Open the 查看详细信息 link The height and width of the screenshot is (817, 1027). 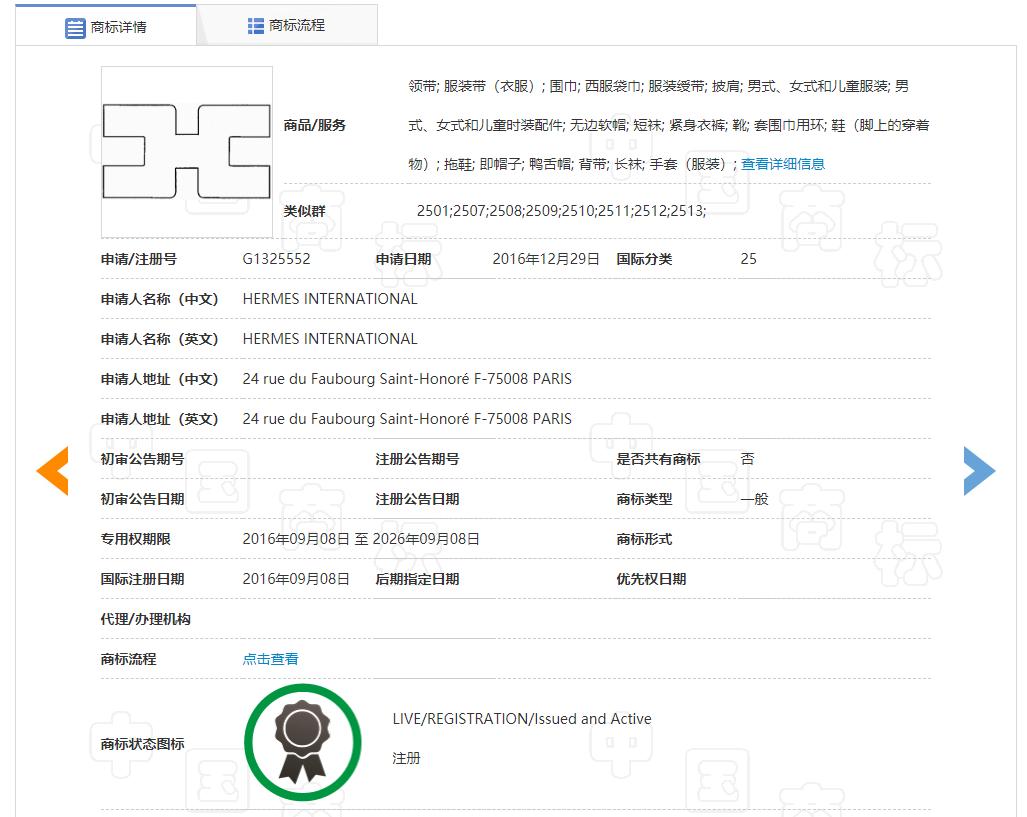783,163
